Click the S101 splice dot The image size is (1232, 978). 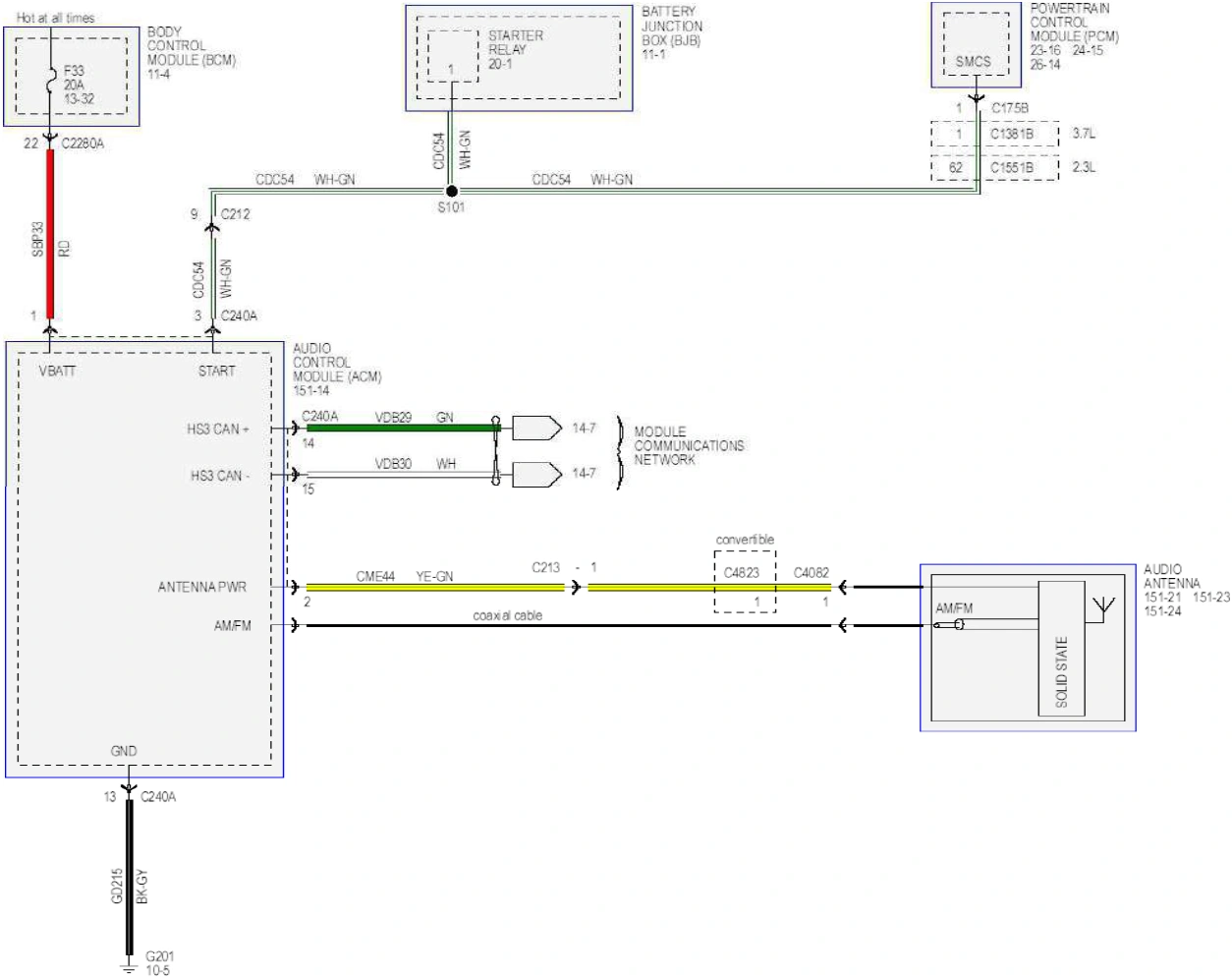point(451,191)
